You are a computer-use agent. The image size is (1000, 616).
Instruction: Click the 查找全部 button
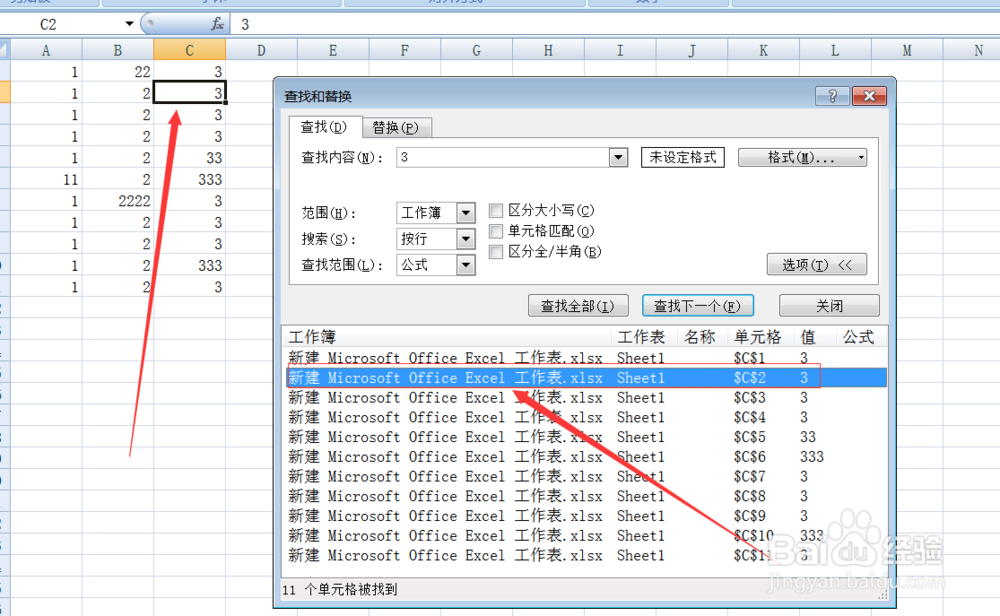click(578, 306)
